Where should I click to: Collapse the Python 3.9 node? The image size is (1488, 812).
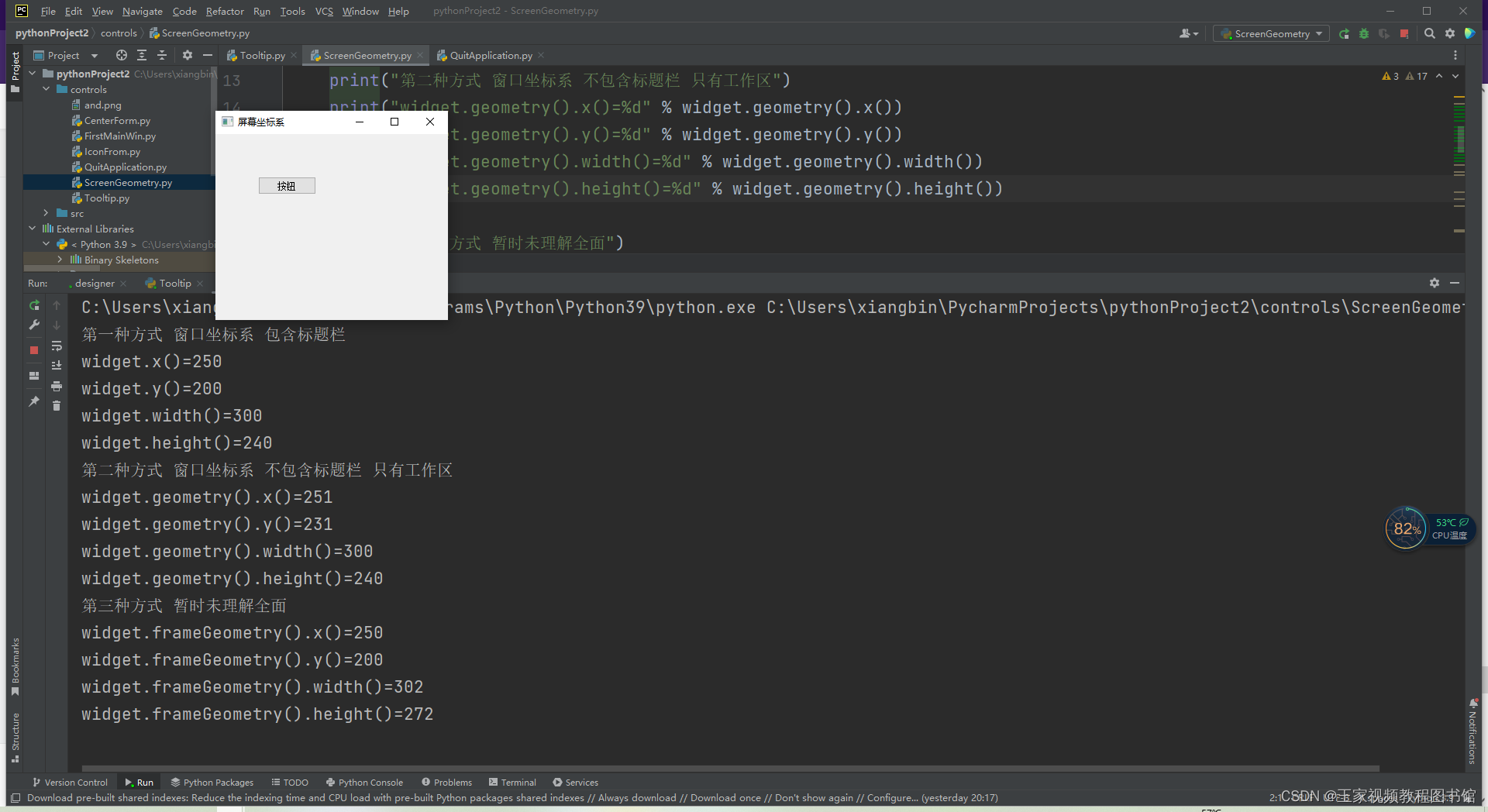46,244
